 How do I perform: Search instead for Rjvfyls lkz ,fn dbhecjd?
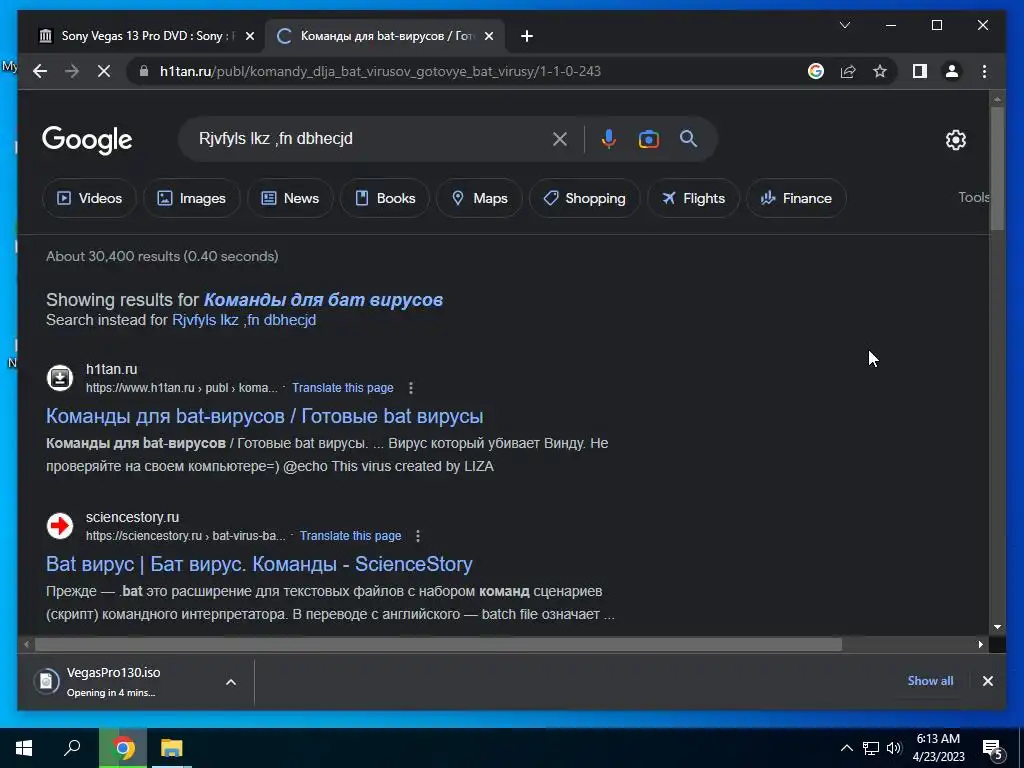[x=244, y=320]
